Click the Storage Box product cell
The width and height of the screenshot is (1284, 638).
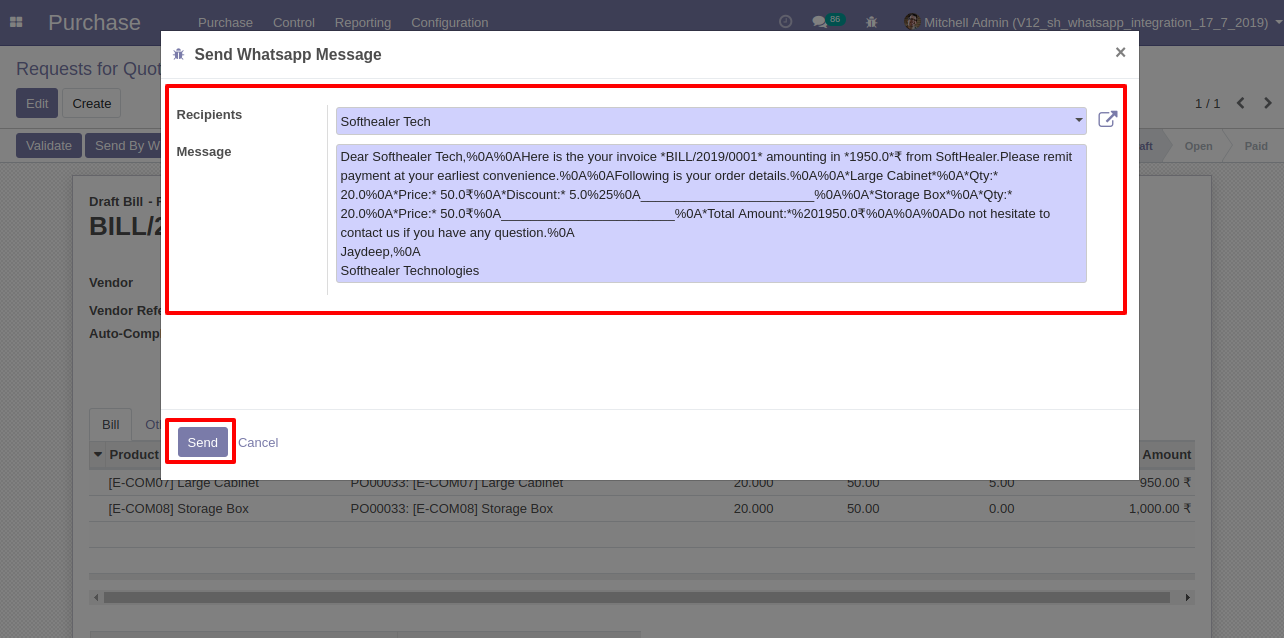pos(179,508)
